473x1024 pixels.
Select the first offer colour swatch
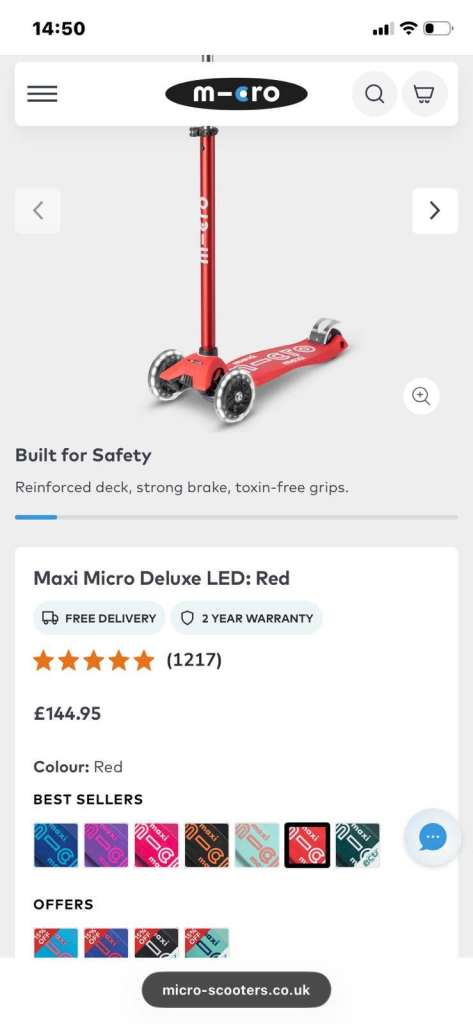click(56, 943)
